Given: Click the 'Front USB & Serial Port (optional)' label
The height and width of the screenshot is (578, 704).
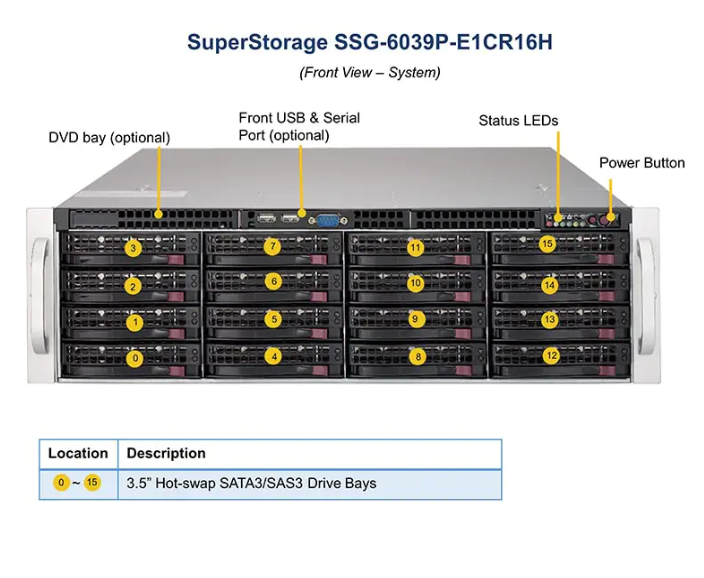Looking at the screenshot, I should tap(299, 126).
